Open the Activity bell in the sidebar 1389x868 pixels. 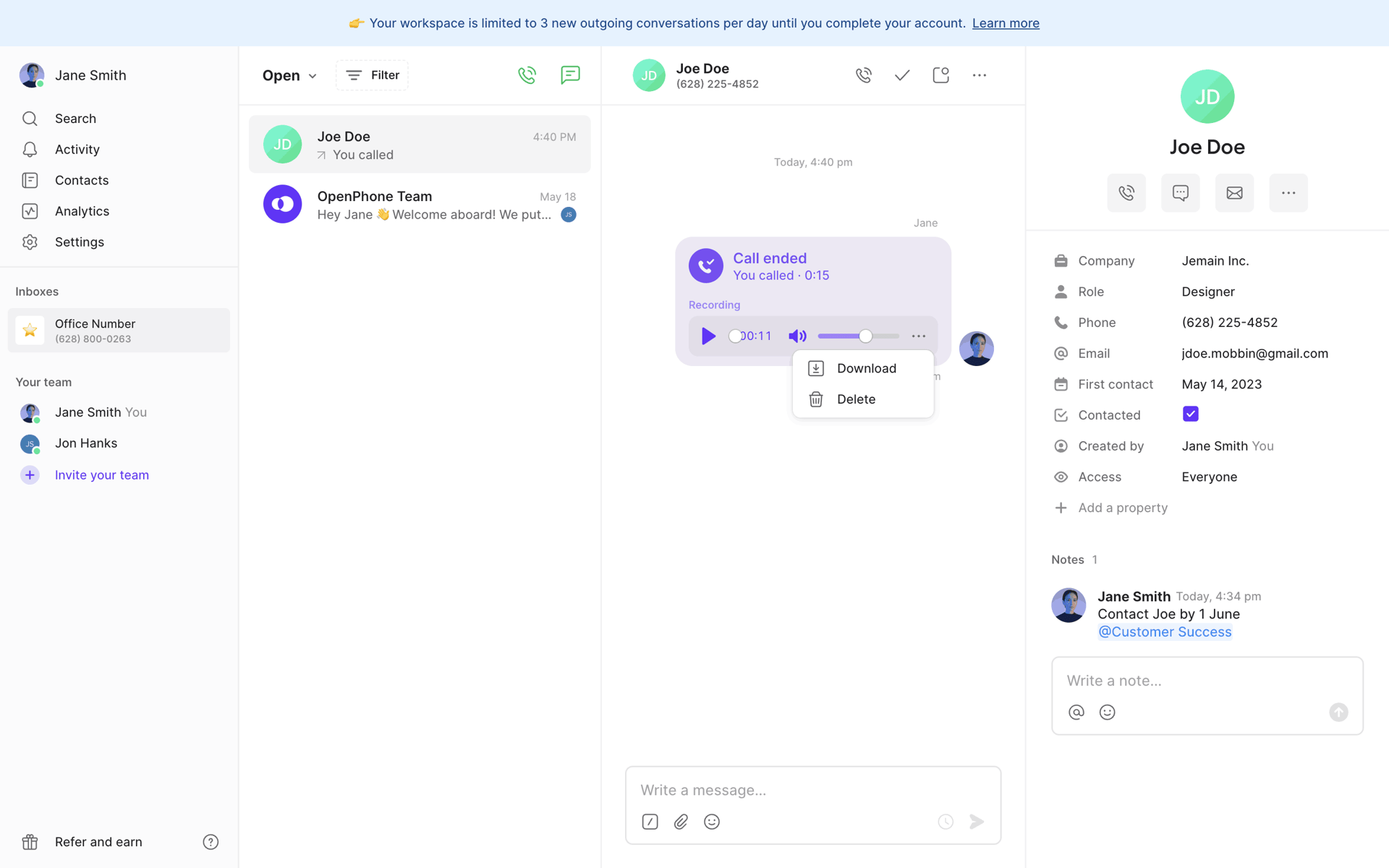click(x=30, y=149)
